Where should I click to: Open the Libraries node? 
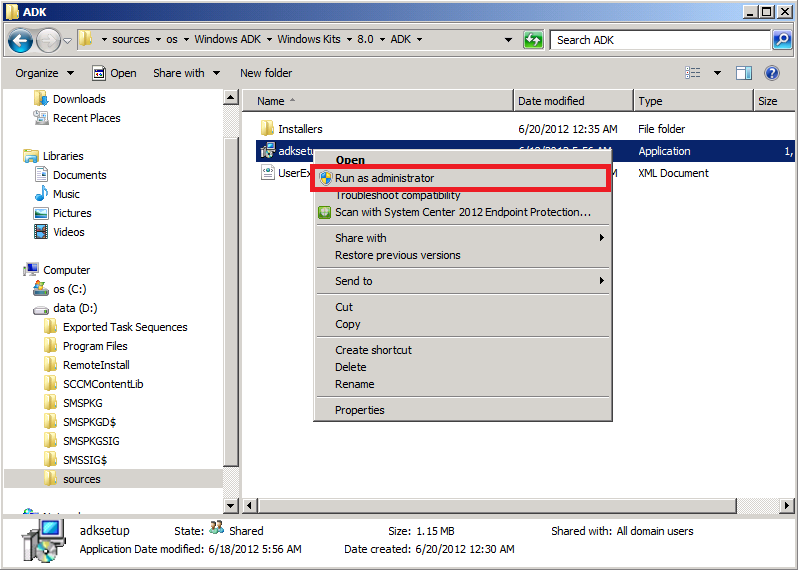tap(53, 156)
